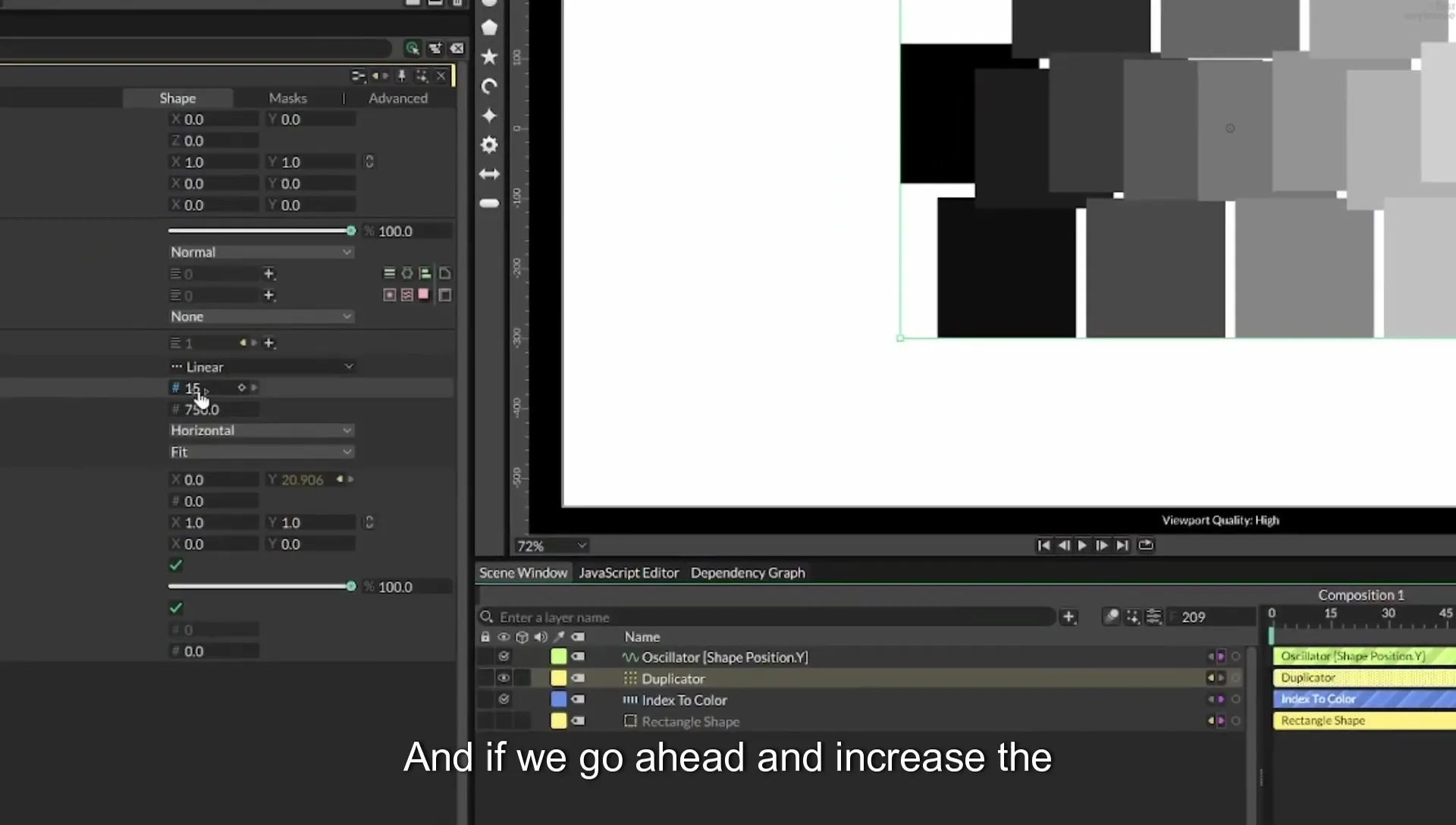The image size is (1456, 825).
Task: Select the double arrow shape tool
Action: pos(489,174)
